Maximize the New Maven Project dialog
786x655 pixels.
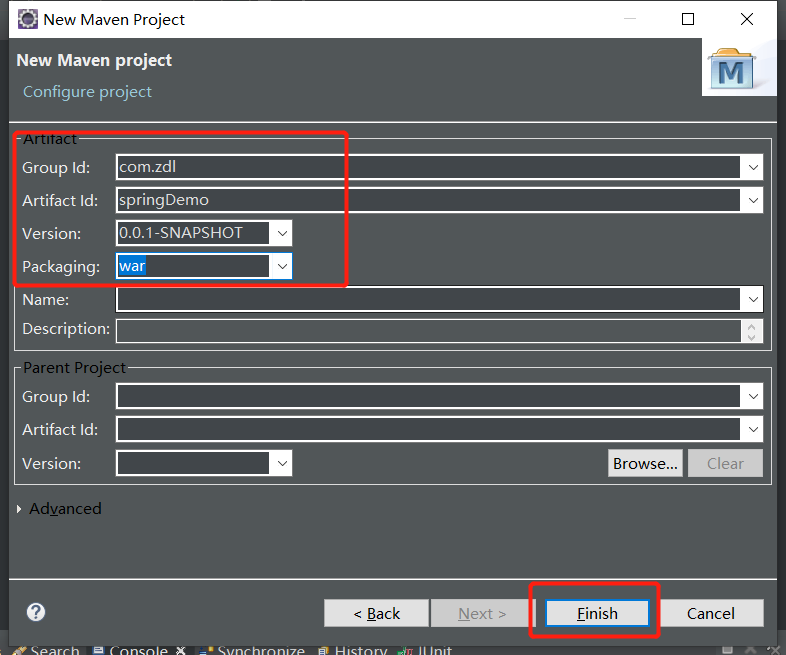[688, 19]
